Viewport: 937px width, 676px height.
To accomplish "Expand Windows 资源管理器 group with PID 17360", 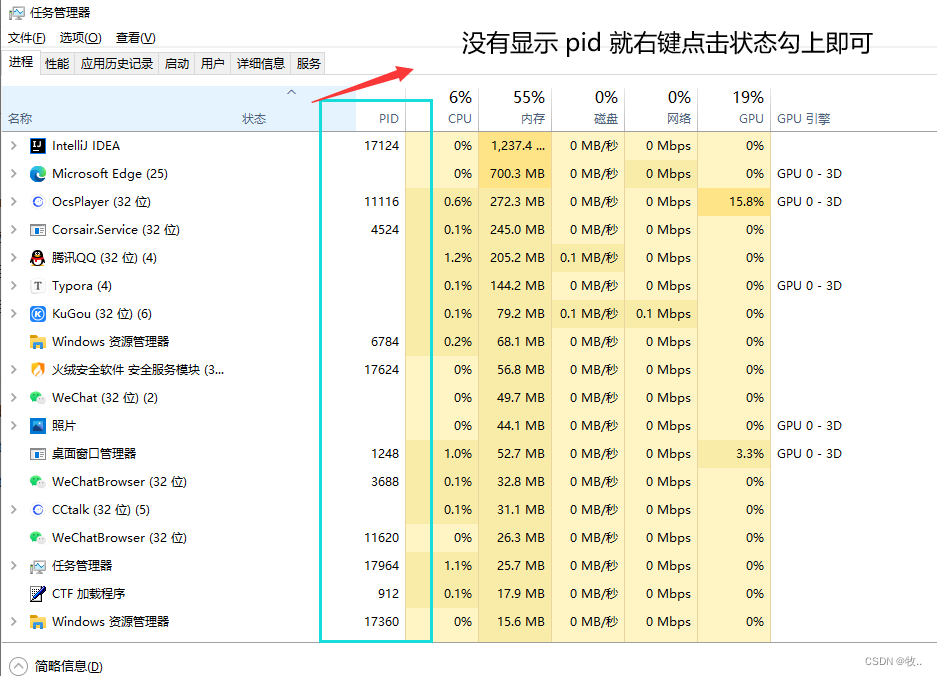I will tap(14, 622).
